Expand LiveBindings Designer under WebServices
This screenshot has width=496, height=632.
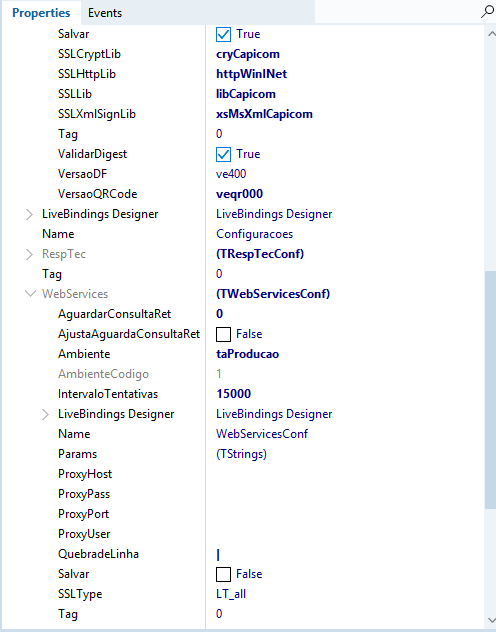(x=45, y=414)
